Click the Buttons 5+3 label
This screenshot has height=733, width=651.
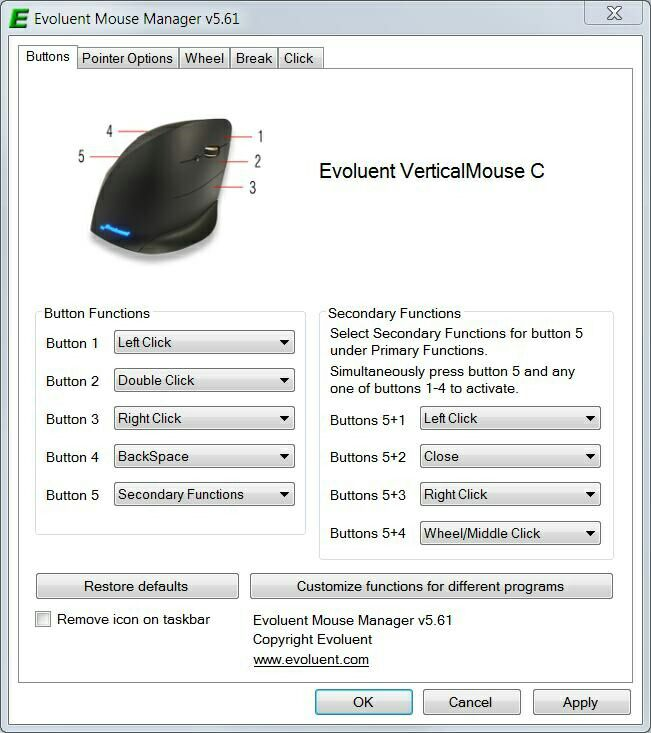368,495
